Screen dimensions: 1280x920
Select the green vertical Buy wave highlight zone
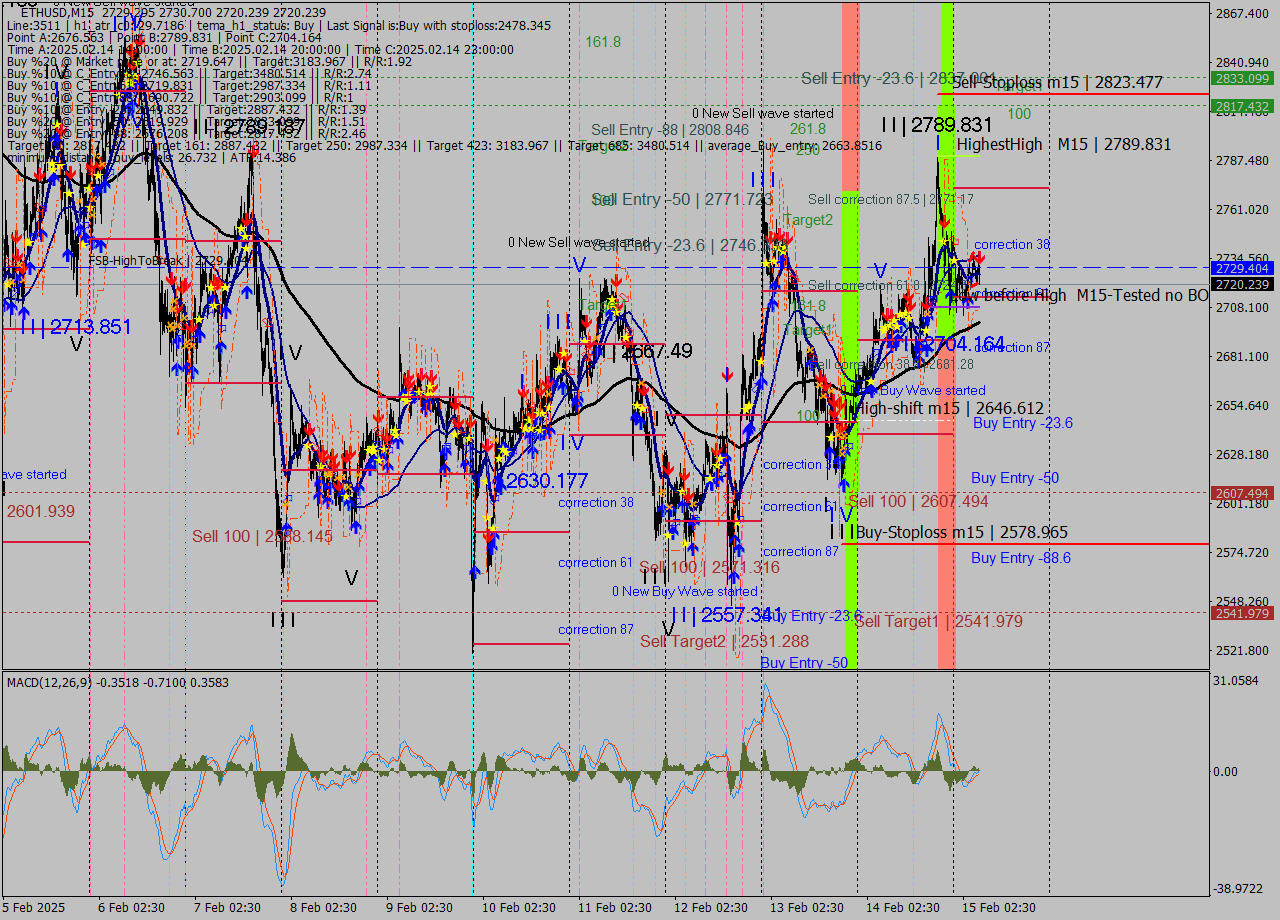click(850, 400)
